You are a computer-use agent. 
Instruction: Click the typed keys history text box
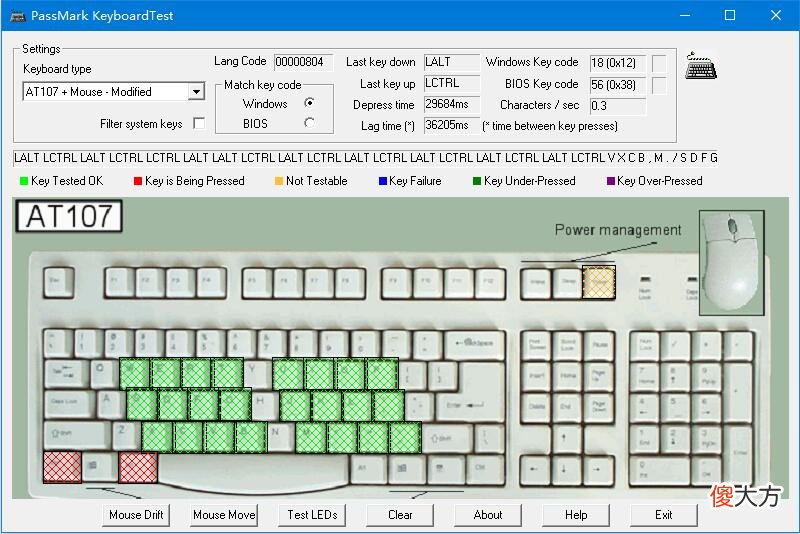point(365,158)
